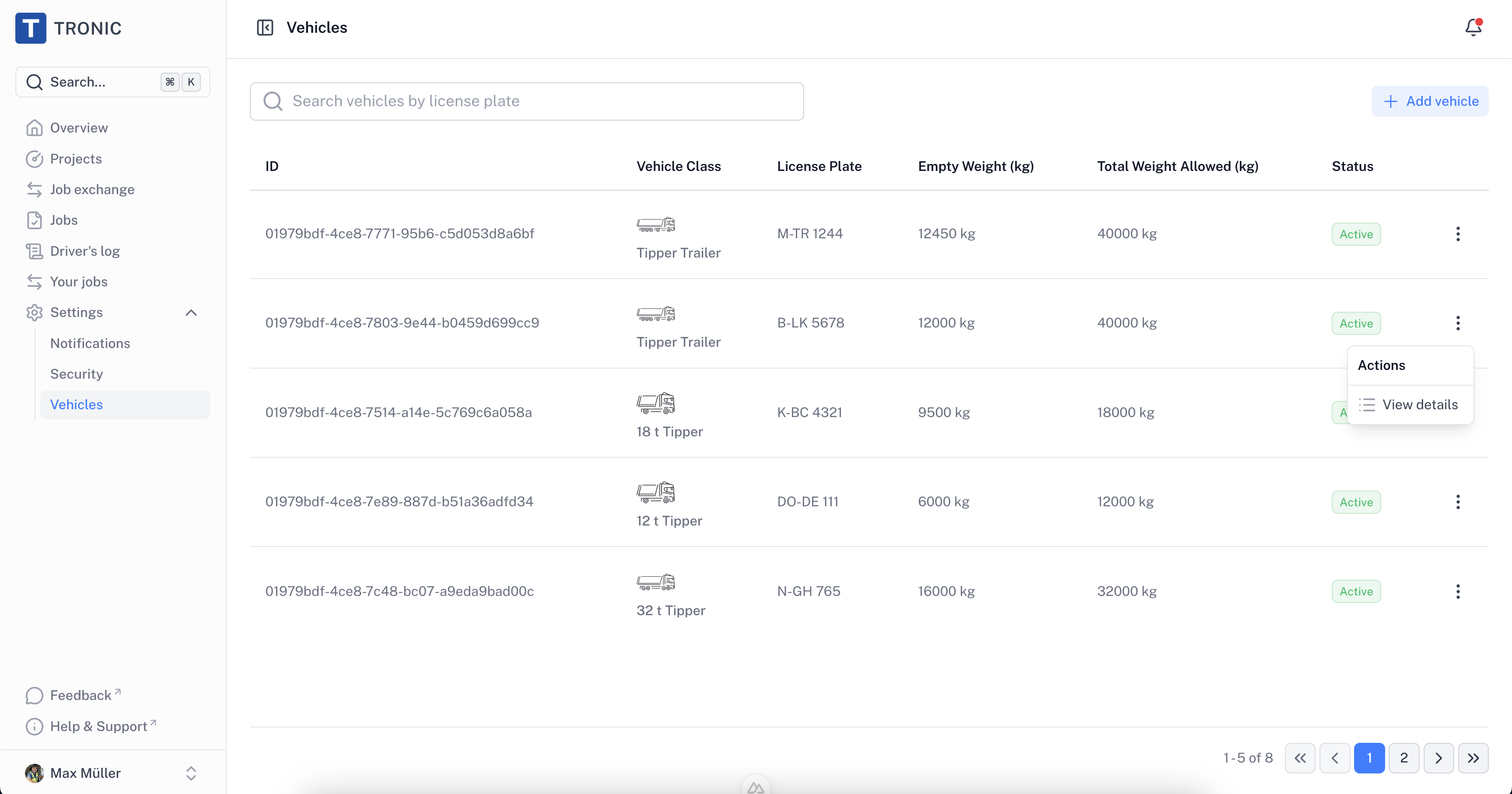Click the Max Müller avatar image
The image size is (1512, 794).
click(x=34, y=773)
